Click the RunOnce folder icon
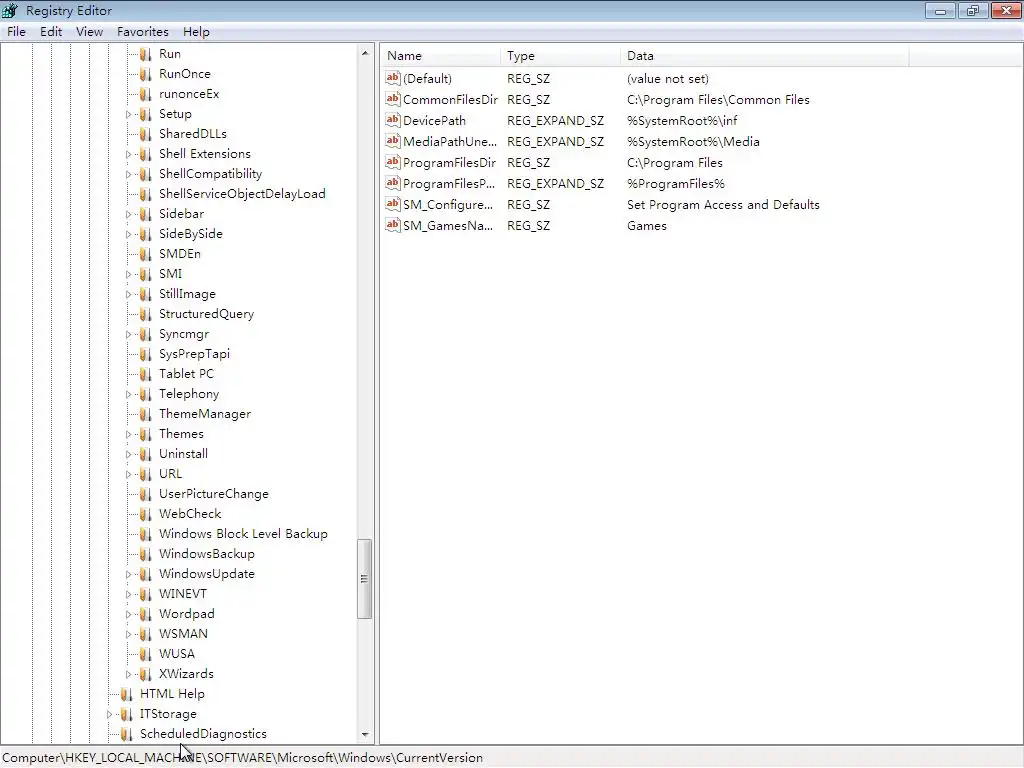The image size is (1024, 768). [x=146, y=74]
